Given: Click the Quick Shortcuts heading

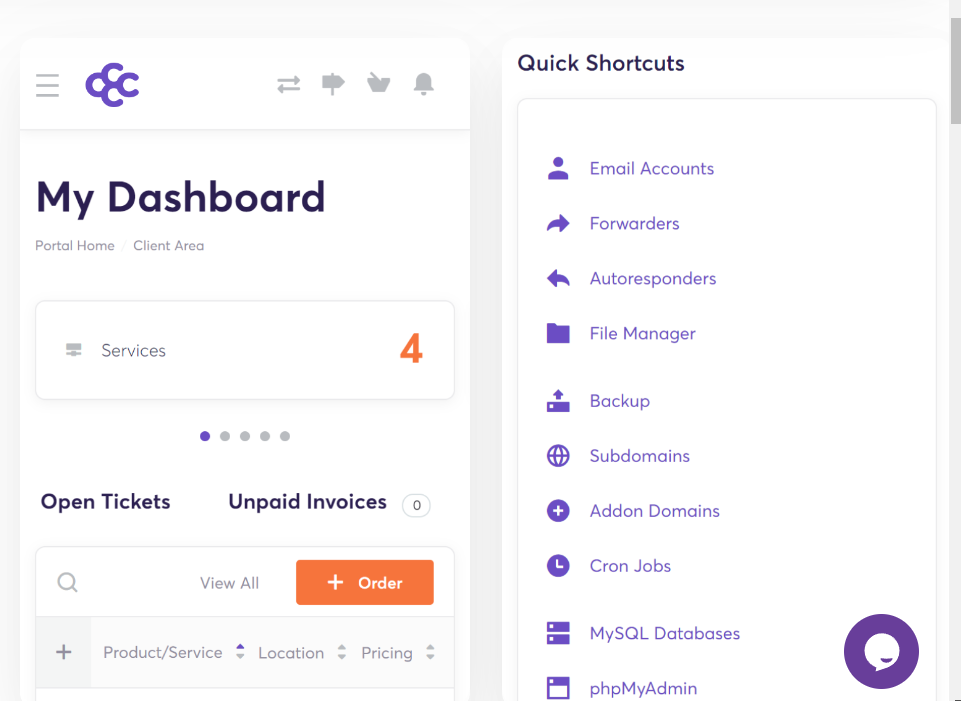Looking at the screenshot, I should tap(601, 63).
